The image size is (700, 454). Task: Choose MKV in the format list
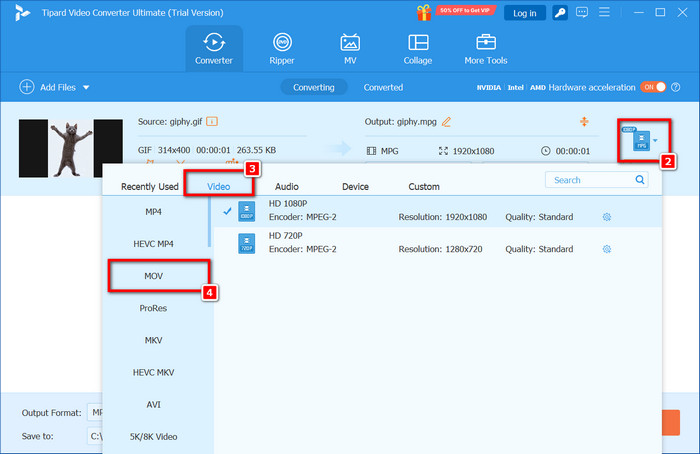click(154, 340)
